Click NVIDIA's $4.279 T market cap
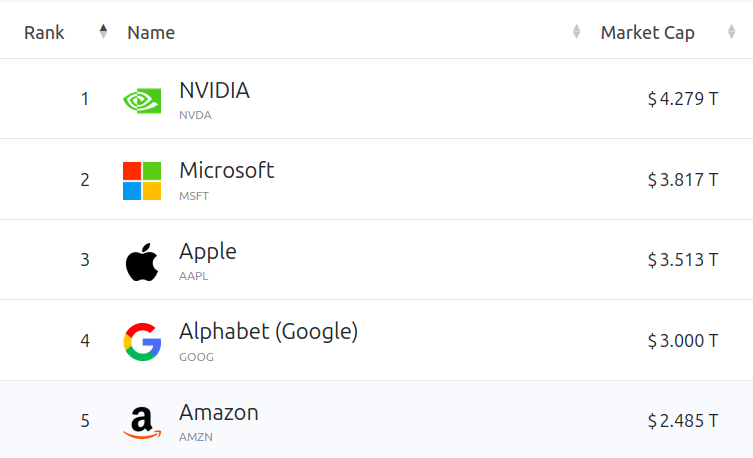 point(683,99)
